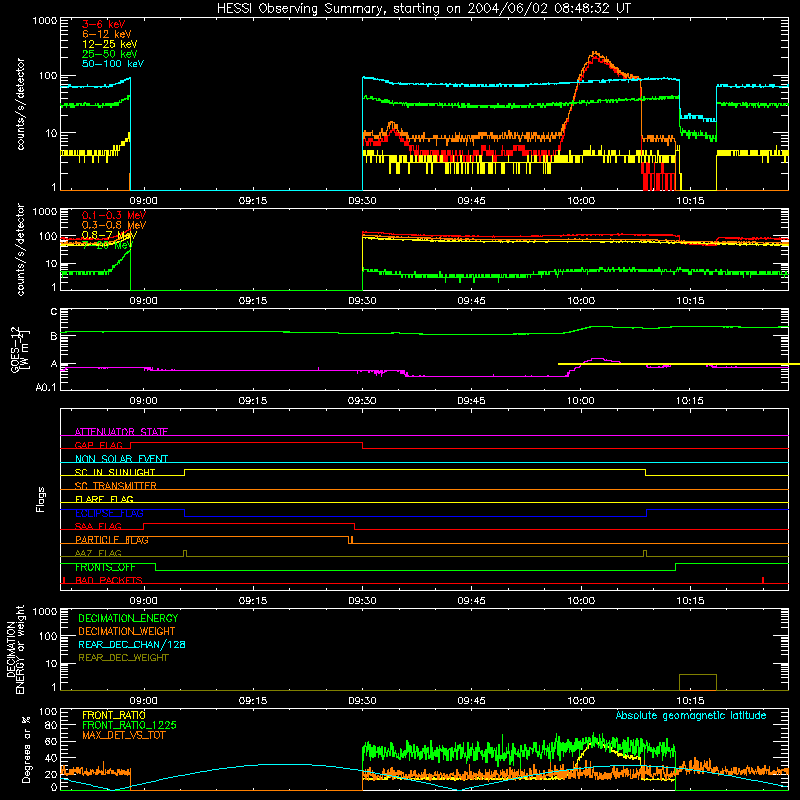
Task: Click the MAX_DET_VS_TOT legend label
Action: point(123,735)
